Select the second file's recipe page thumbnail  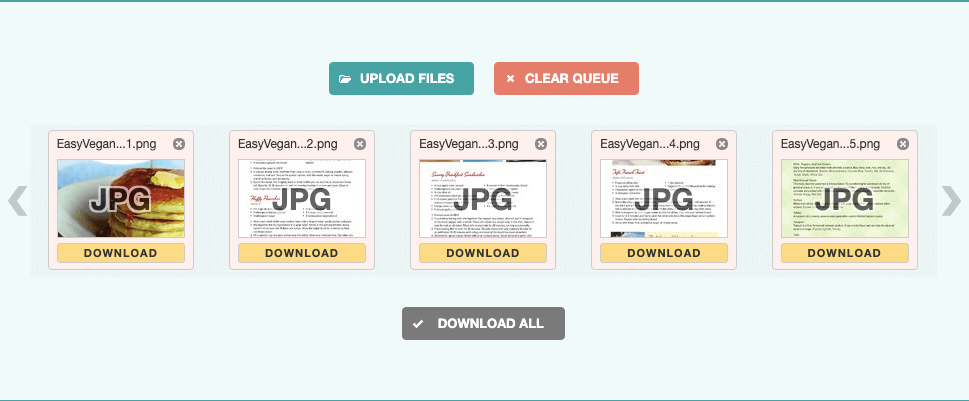pos(301,198)
